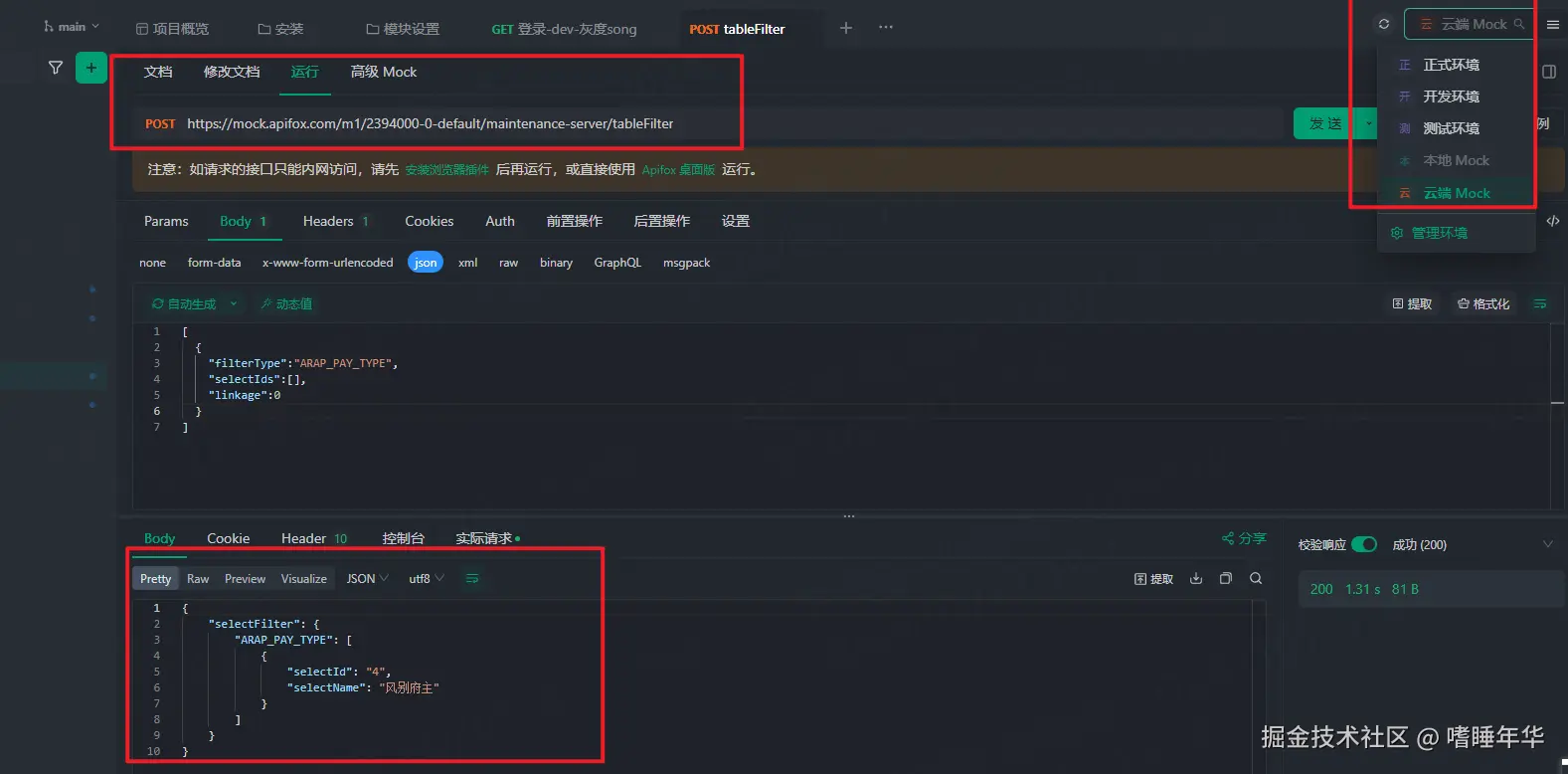Open the hamburger menu at top right

[x=1553, y=25]
